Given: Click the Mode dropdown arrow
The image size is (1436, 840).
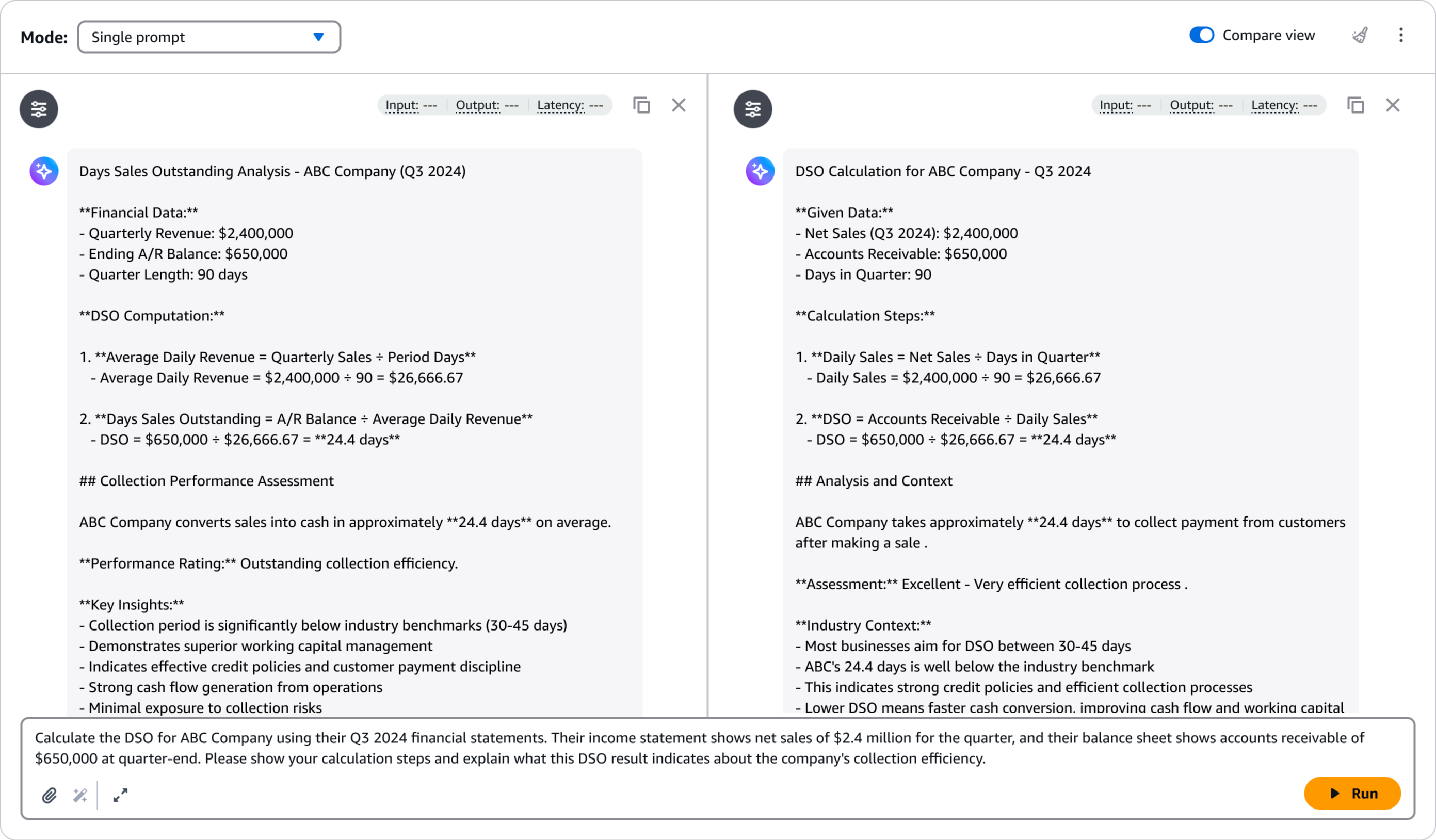Looking at the screenshot, I should pyautogui.click(x=318, y=37).
